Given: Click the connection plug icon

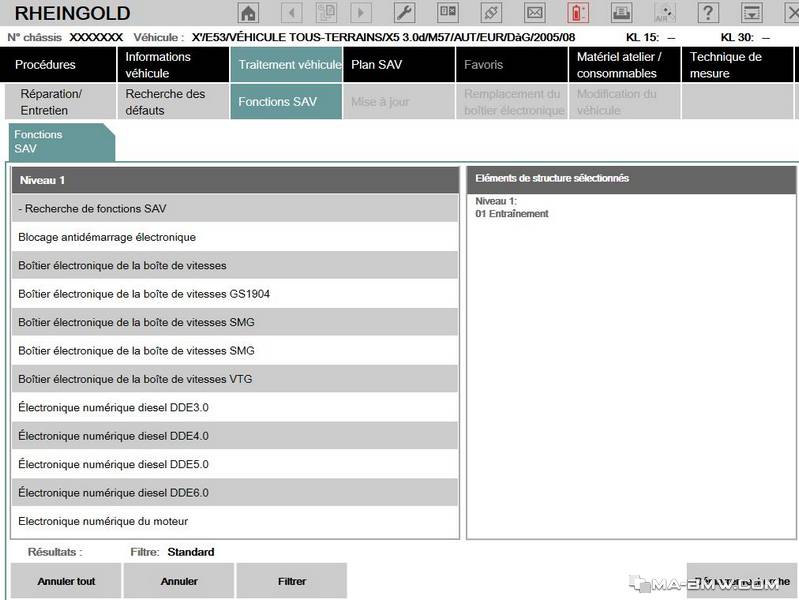Looking at the screenshot, I should click(x=491, y=13).
